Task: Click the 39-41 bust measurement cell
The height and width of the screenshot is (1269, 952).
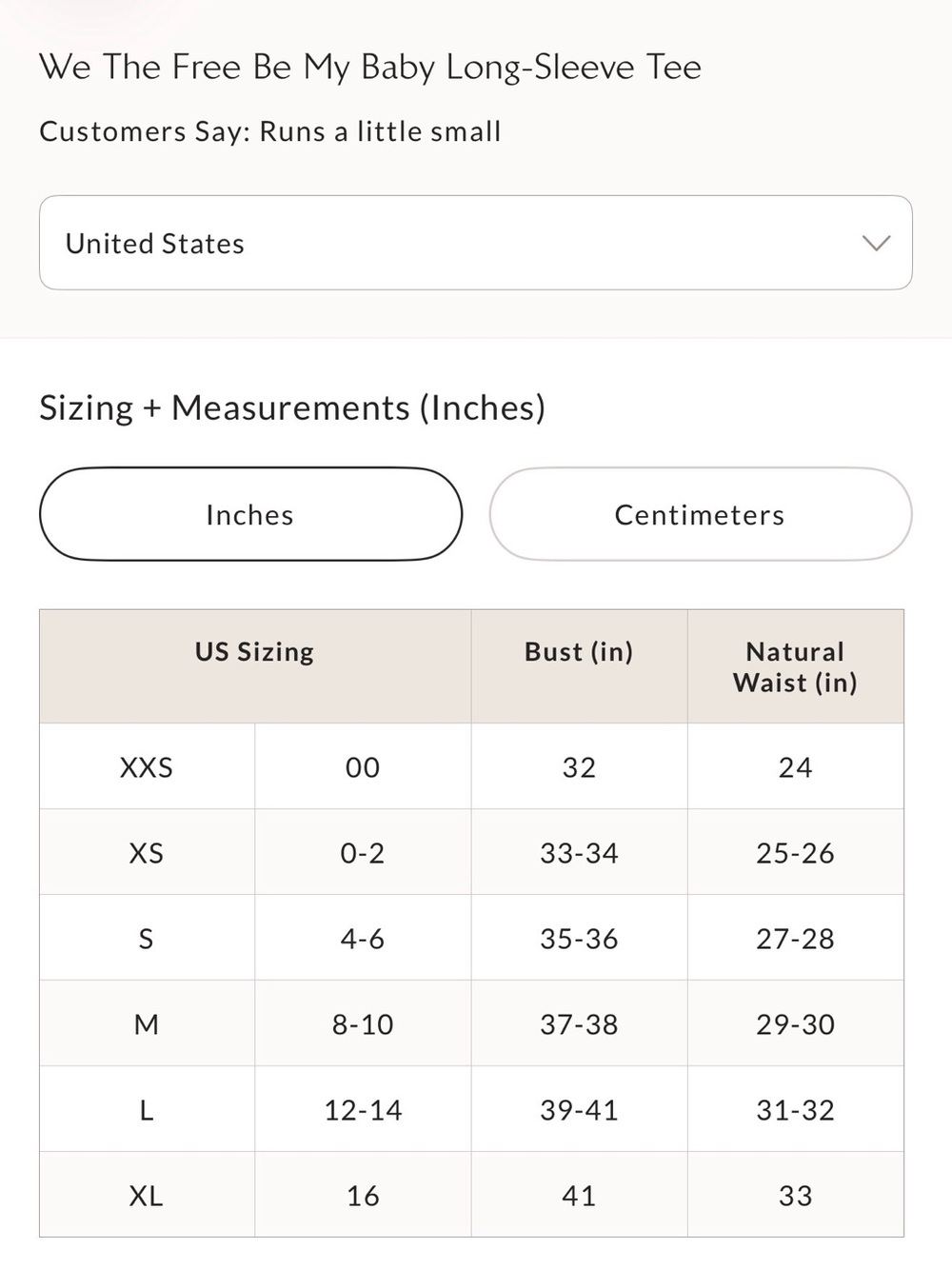Action: (579, 1109)
